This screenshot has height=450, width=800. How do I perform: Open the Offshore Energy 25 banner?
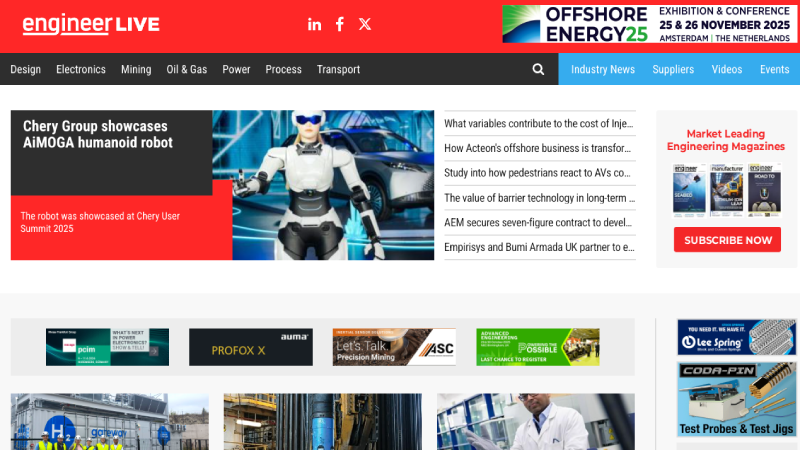click(x=650, y=24)
